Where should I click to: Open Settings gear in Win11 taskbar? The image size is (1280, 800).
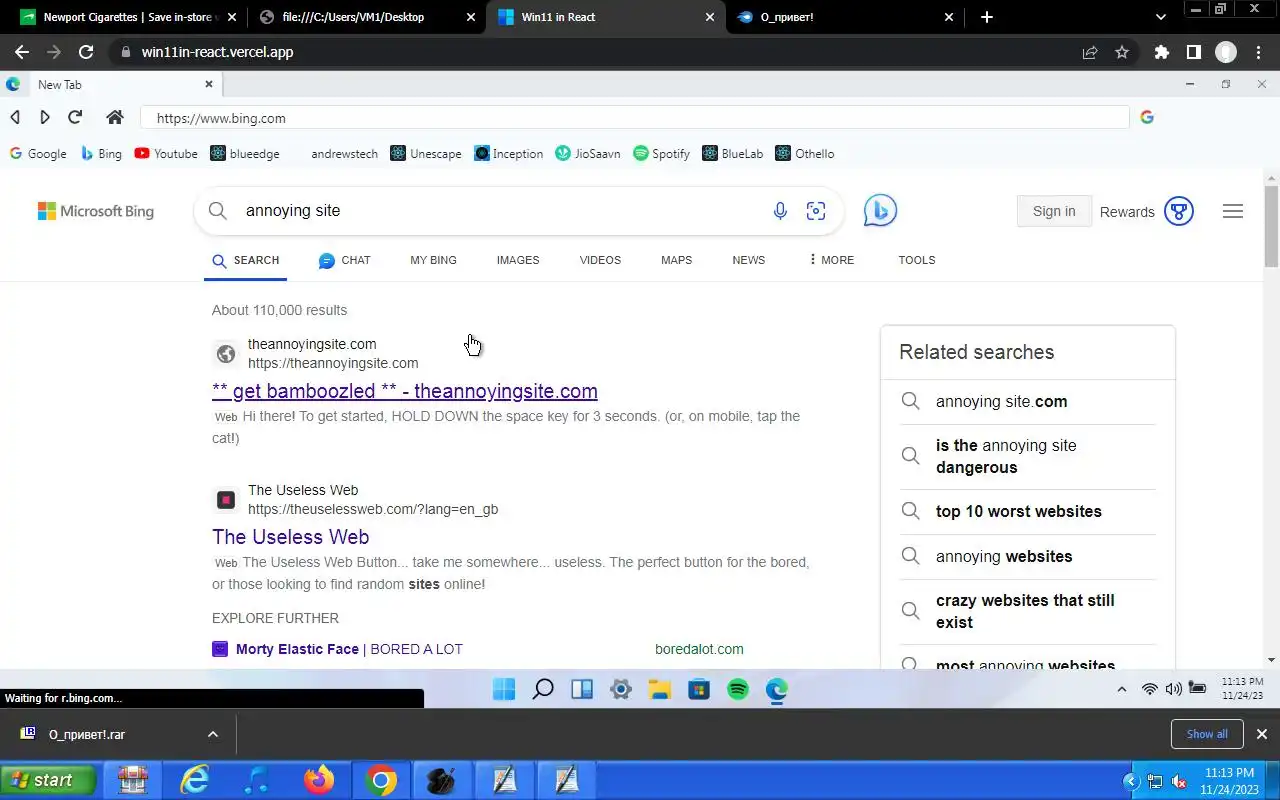tap(621, 689)
